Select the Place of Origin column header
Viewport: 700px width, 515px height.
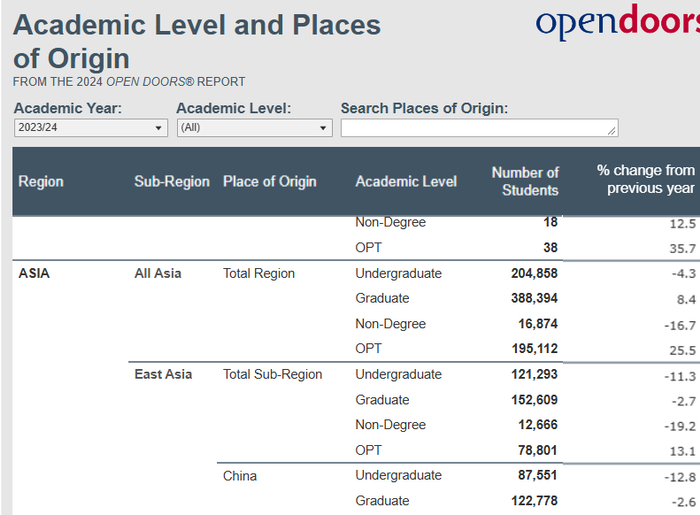[269, 181]
